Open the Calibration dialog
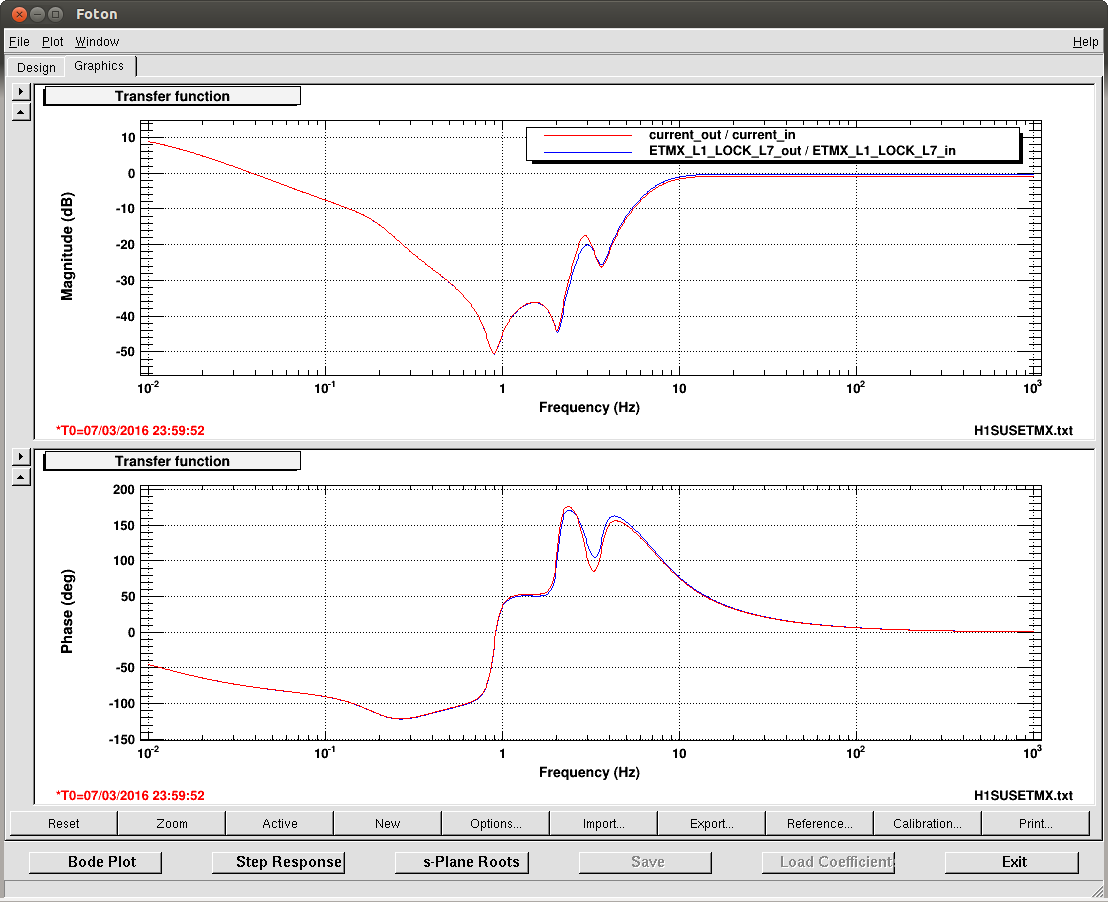 (x=927, y=824)
